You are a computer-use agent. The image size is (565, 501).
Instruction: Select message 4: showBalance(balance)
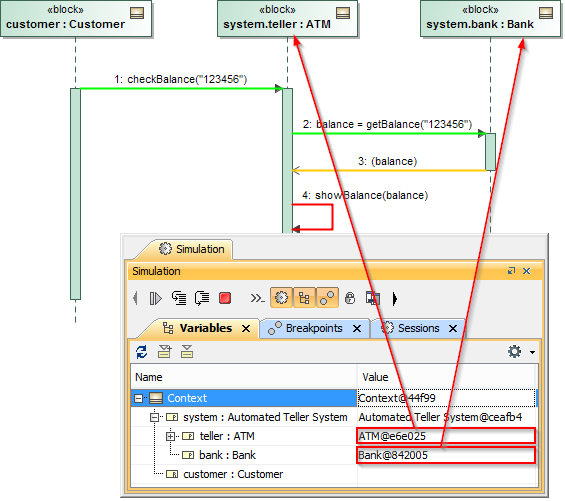365,195
